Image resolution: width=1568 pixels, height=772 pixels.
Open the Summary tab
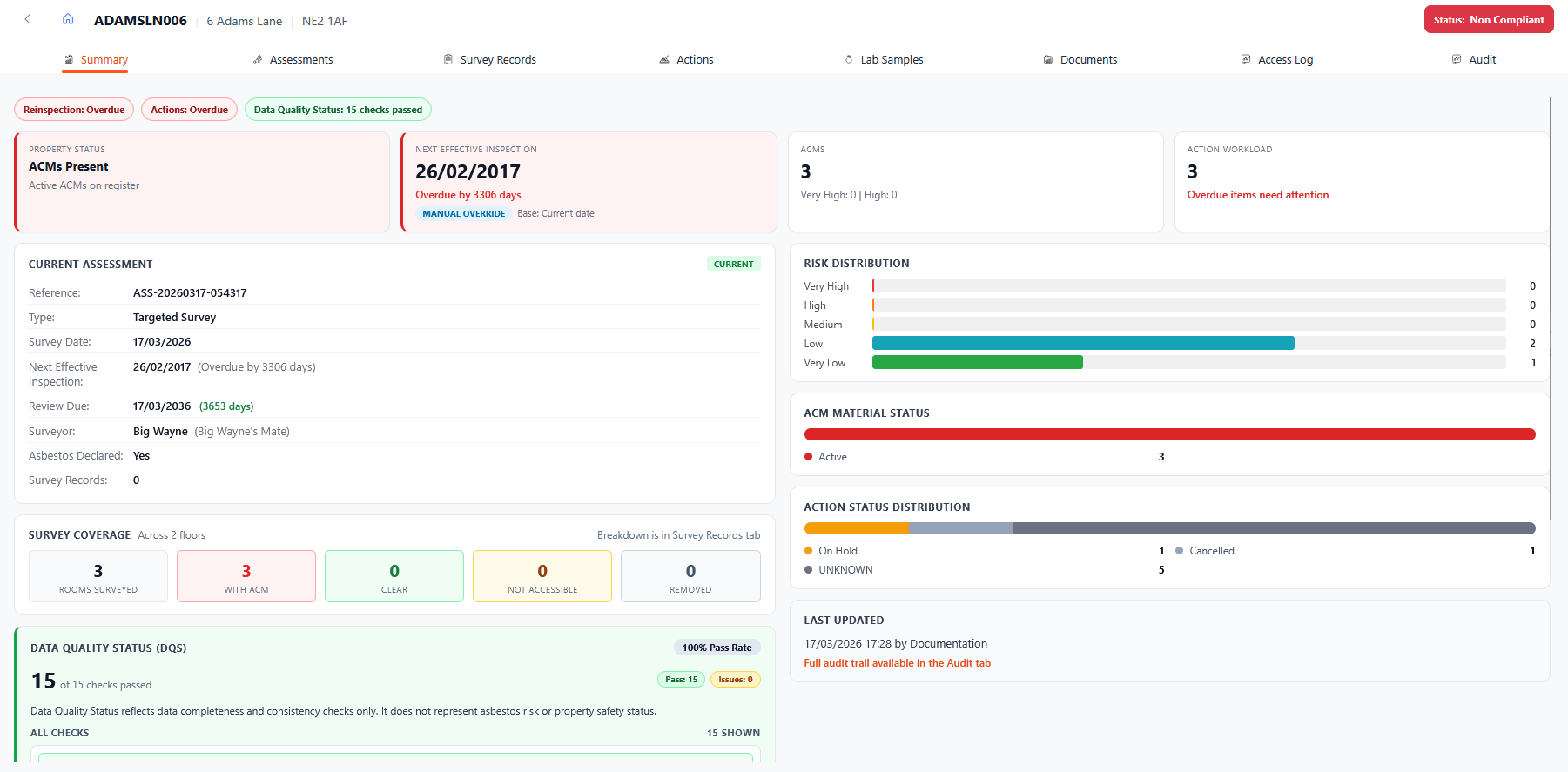[104, 59]
